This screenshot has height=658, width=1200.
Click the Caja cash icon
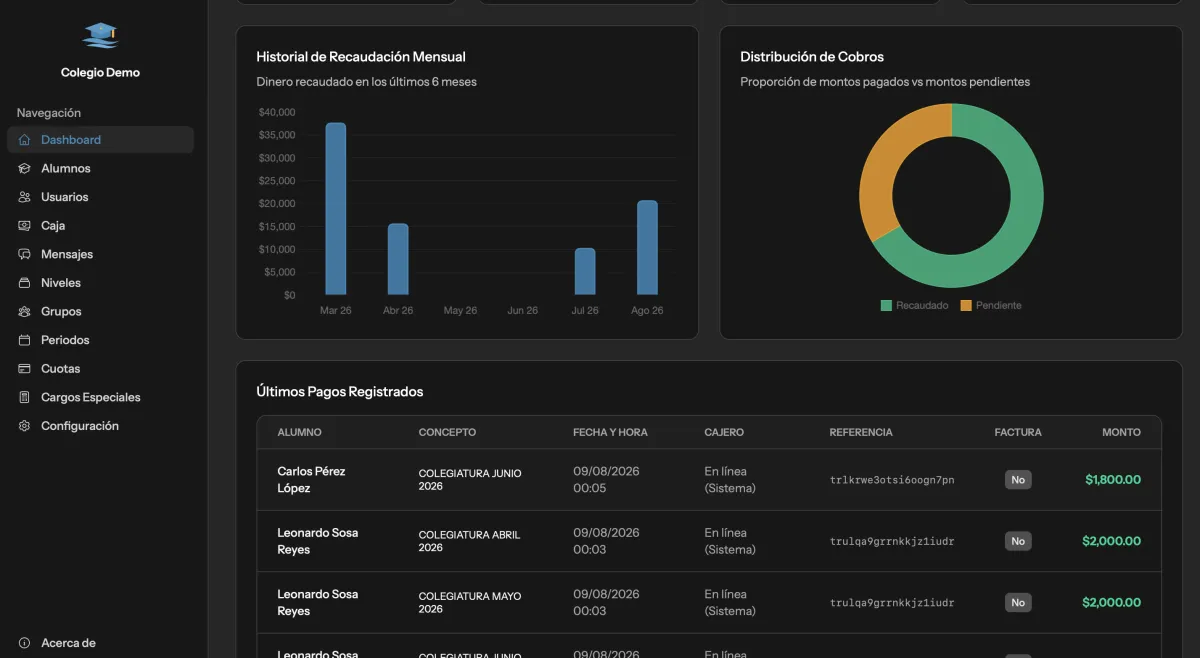(x=24, y=226)
